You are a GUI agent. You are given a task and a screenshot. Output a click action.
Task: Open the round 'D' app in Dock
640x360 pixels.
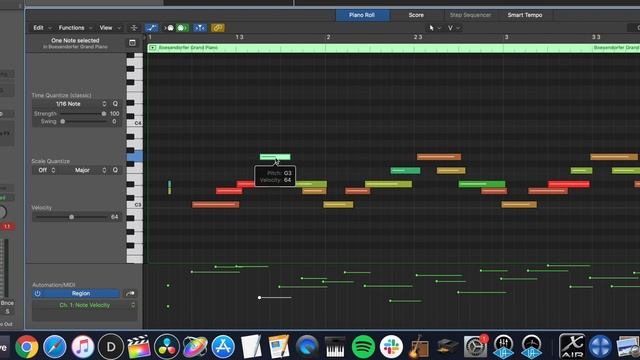(x=111, y=347)
